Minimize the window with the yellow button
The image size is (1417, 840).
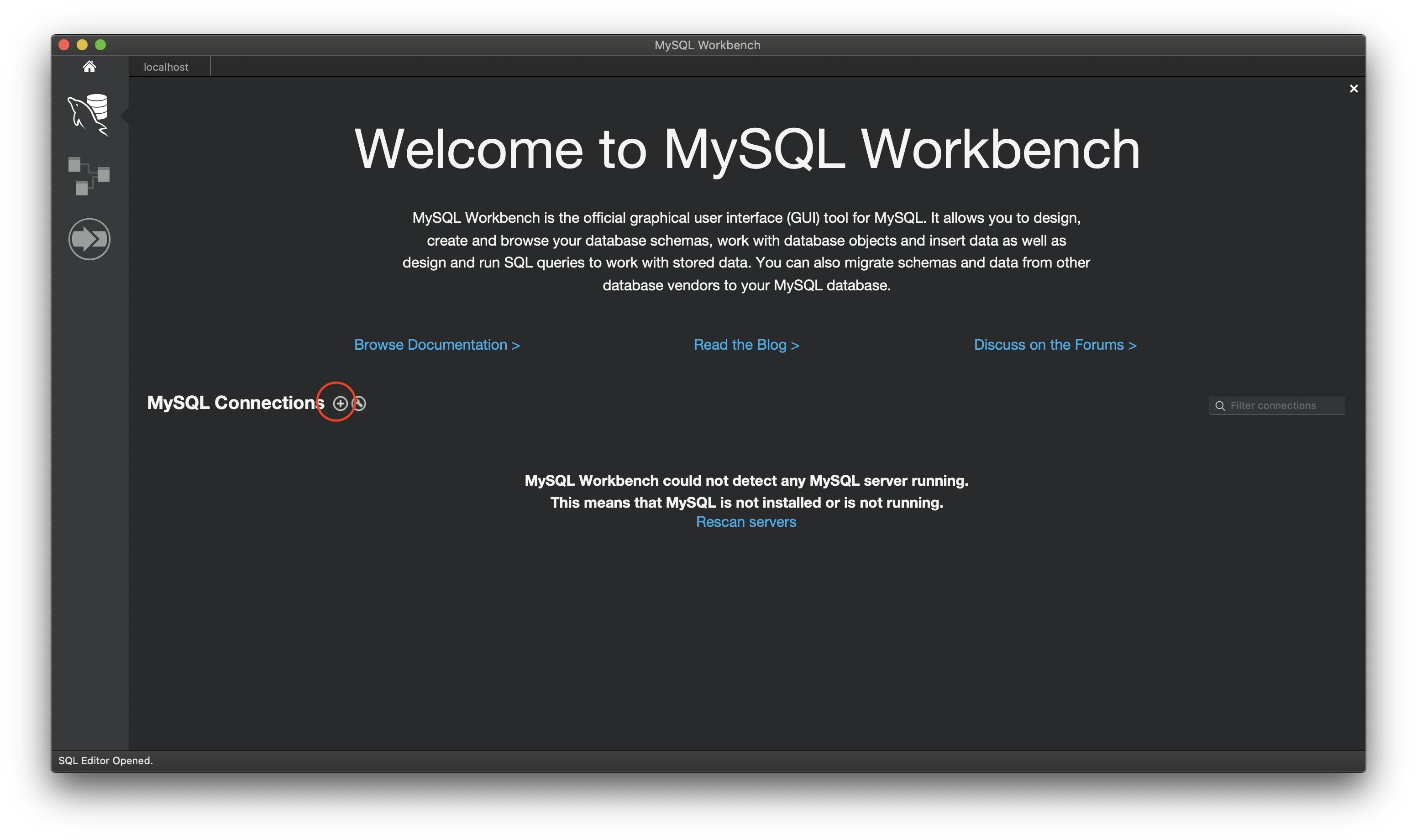[x=82, y=45]
